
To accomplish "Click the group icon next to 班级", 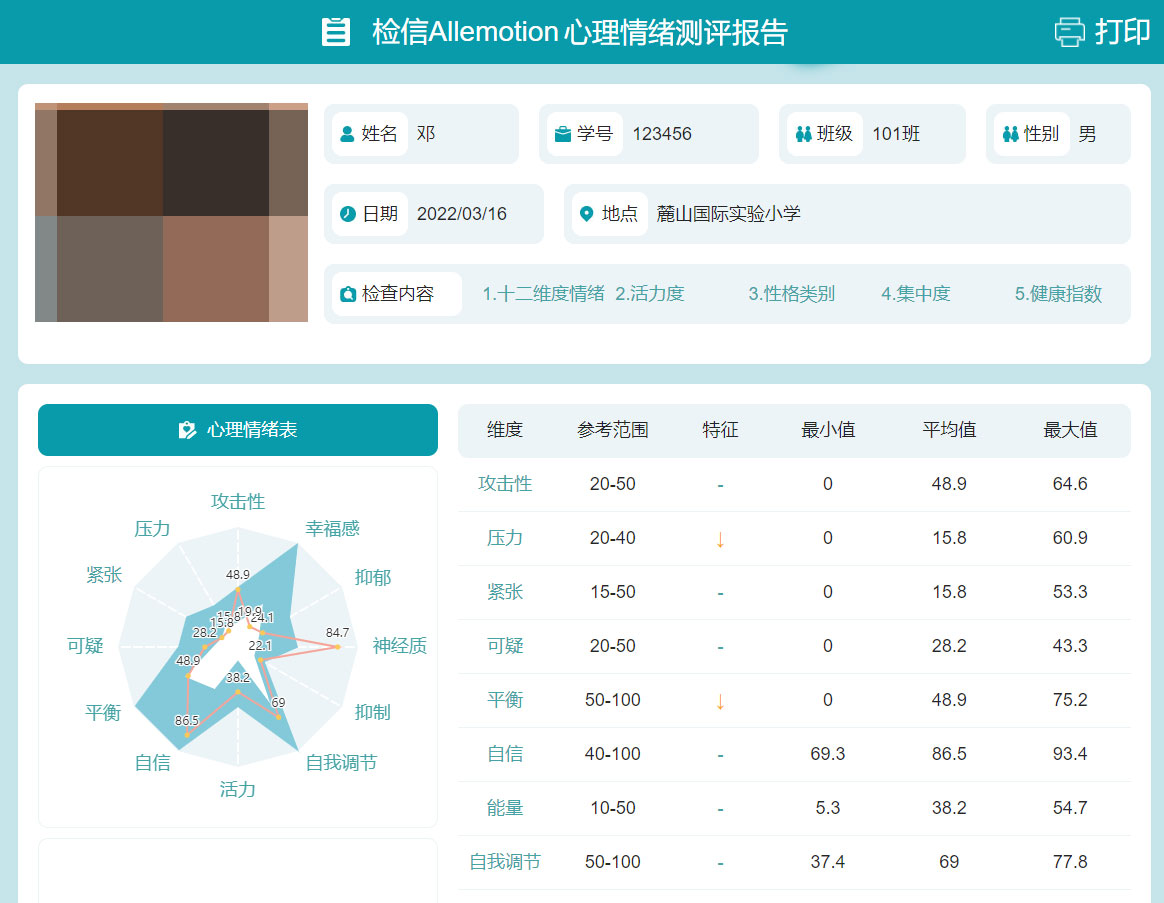I will point(803,134).
